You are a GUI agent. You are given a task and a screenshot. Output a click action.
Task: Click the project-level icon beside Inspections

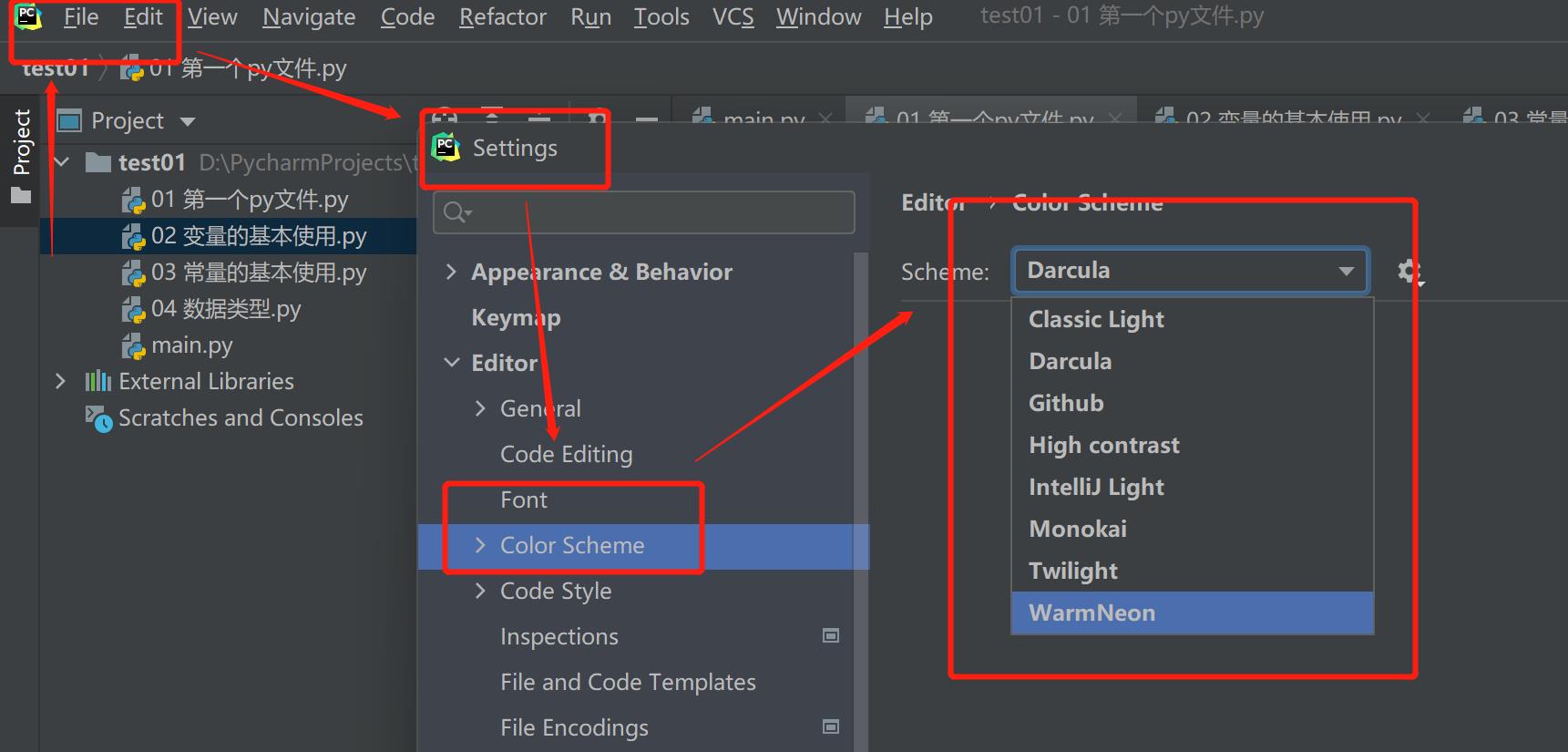(x=830, y=635)
